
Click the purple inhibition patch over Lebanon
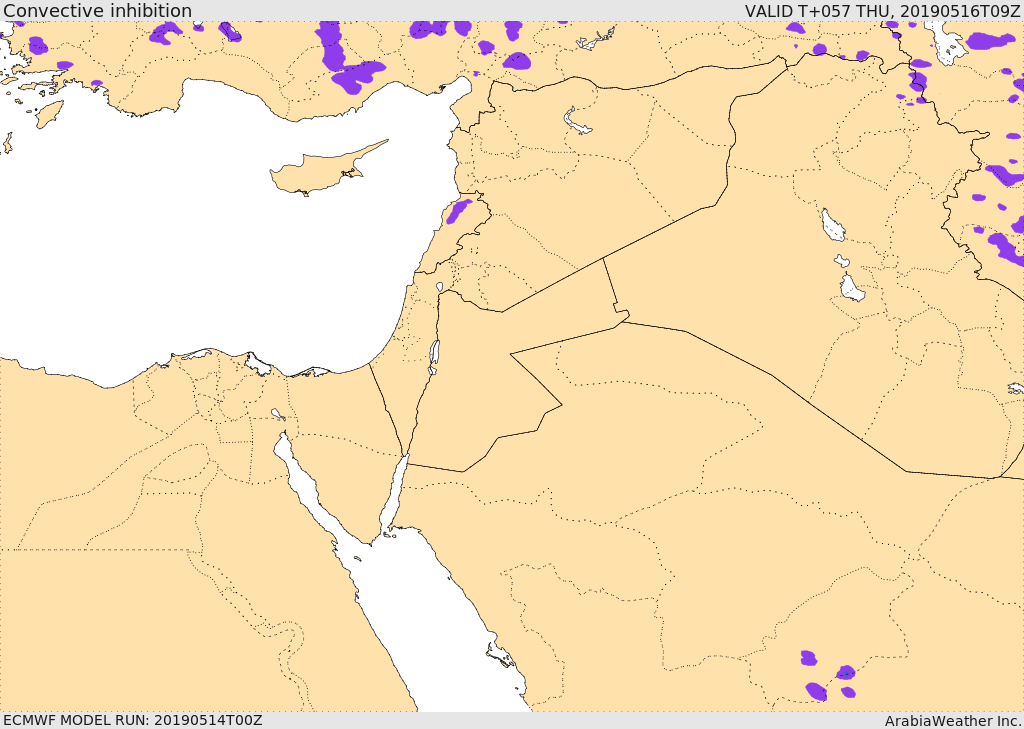pos(458,211)
